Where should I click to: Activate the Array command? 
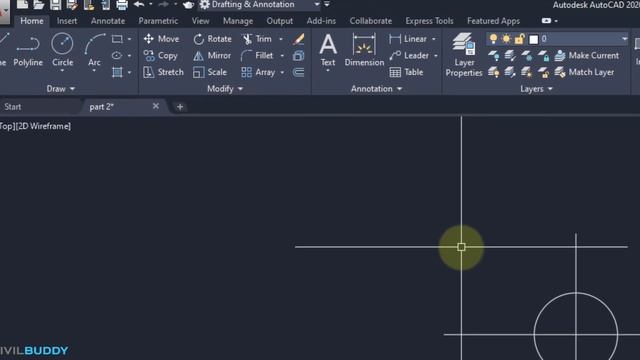pyautogui.click(x=258, y=72)
